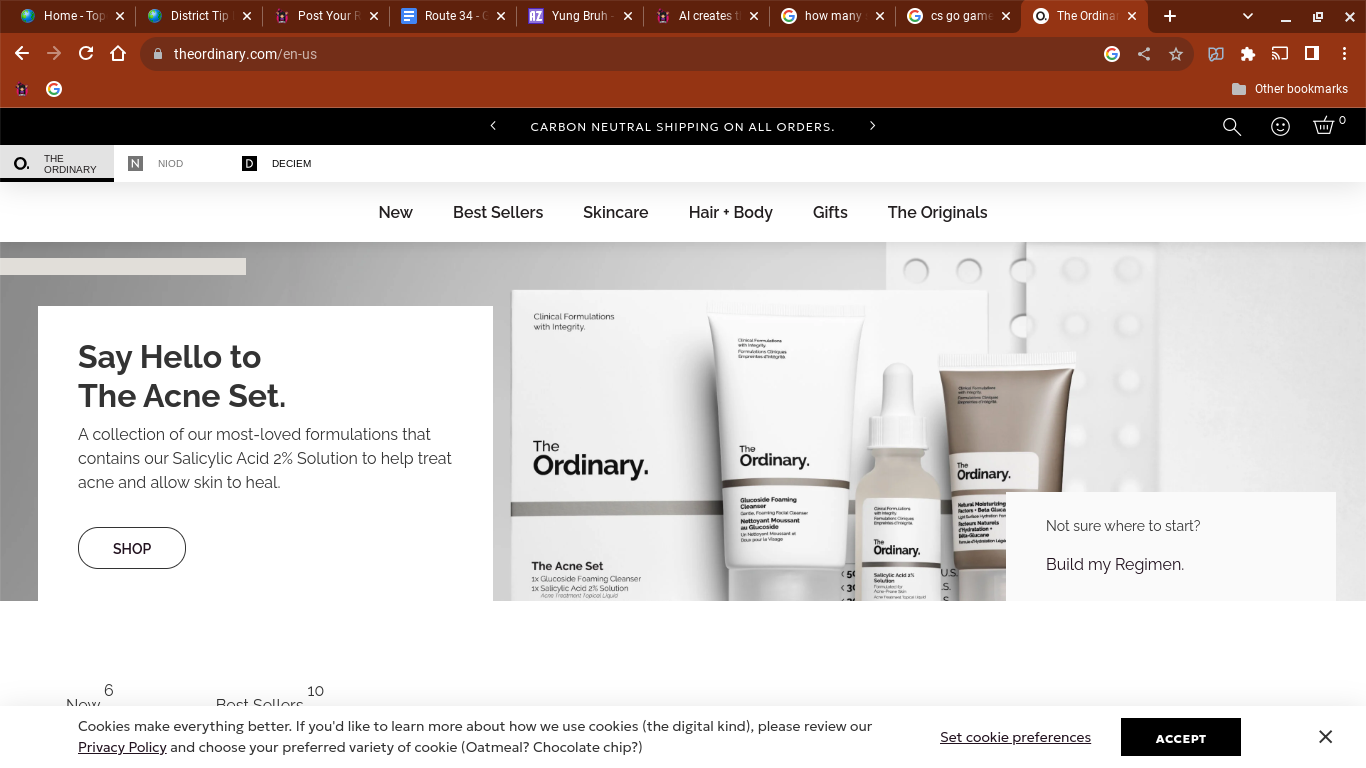The width and height of the screenshot is (1366, 768).
Task: Go to browser home page icon
Action: click(118, 54)
